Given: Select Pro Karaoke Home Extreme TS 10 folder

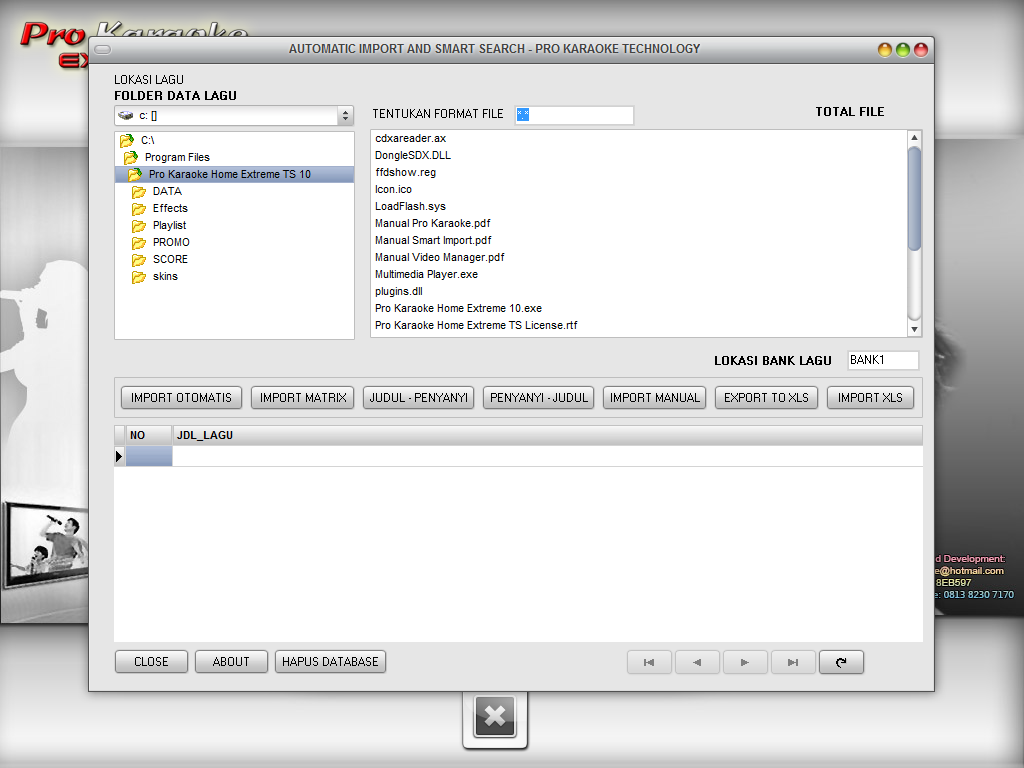Looking at the screenshot, I should [234, 174].
